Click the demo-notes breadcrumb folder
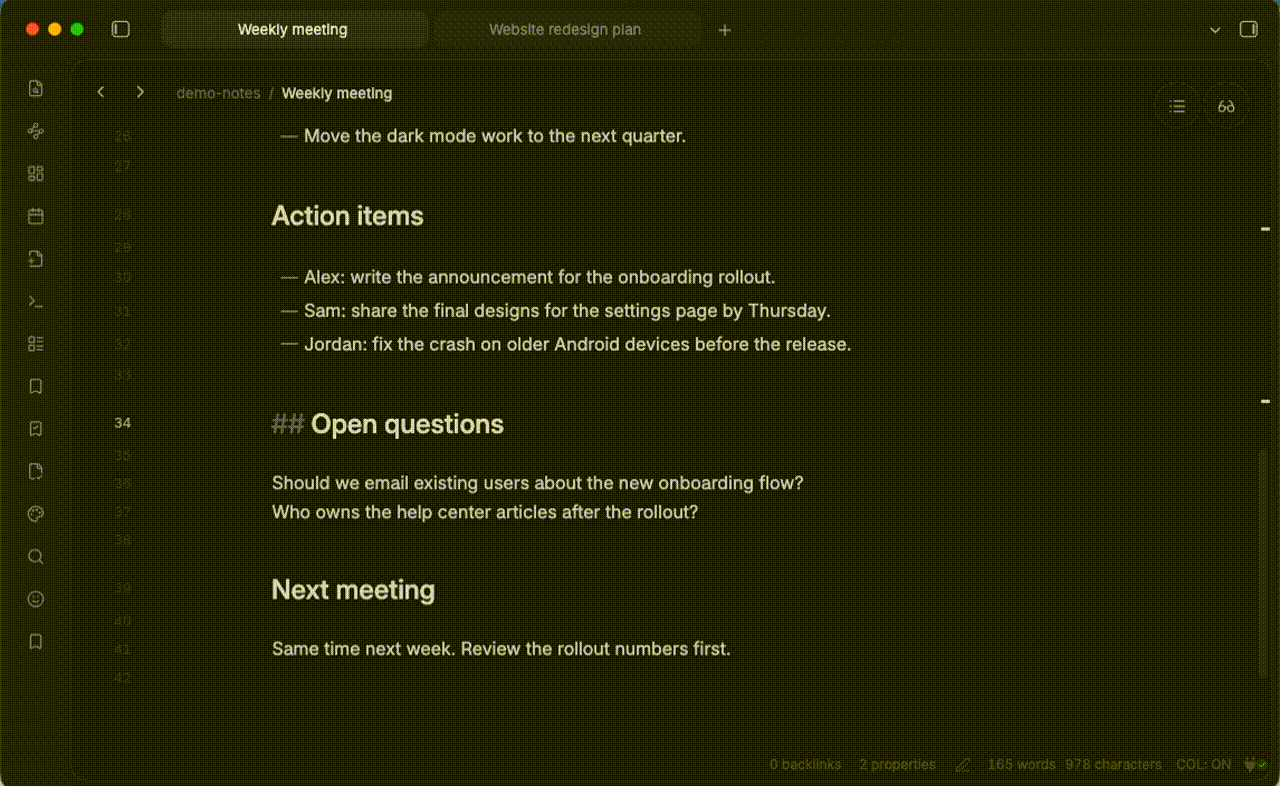This screenshot has width=1280, height=786. click(218, 93)
